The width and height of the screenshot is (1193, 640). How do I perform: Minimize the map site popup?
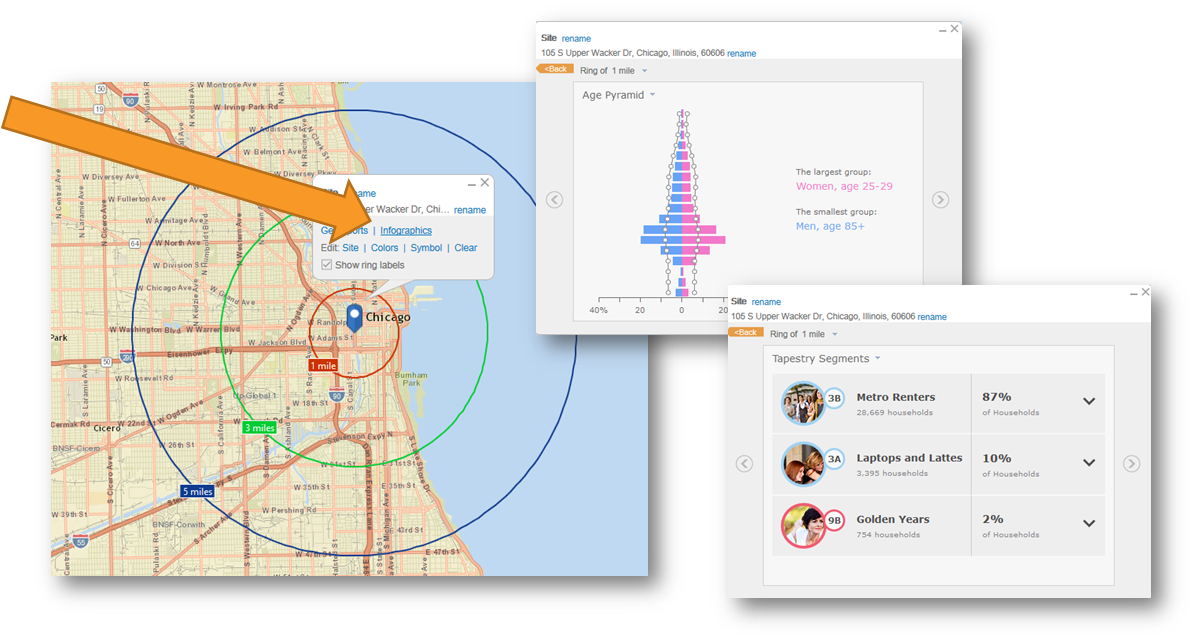472,184
